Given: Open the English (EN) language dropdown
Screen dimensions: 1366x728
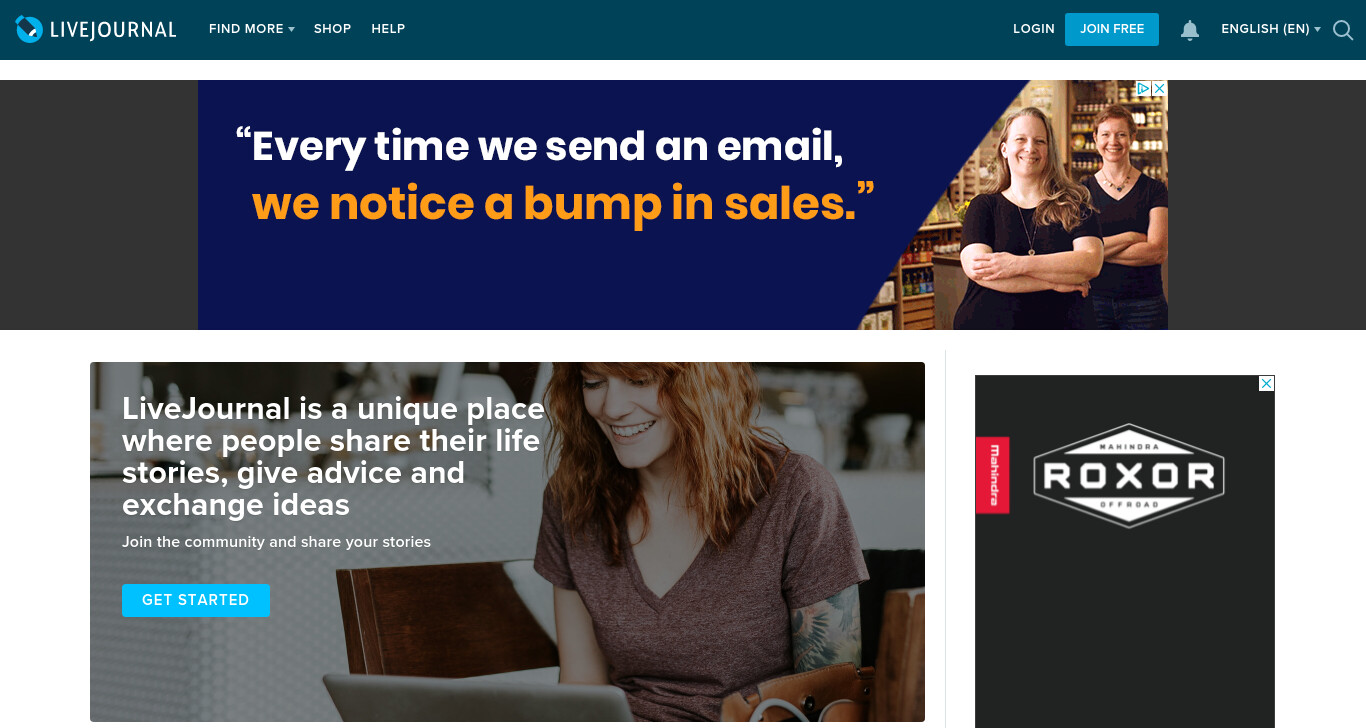Looking at the screenshot, I should point(1271,29).
